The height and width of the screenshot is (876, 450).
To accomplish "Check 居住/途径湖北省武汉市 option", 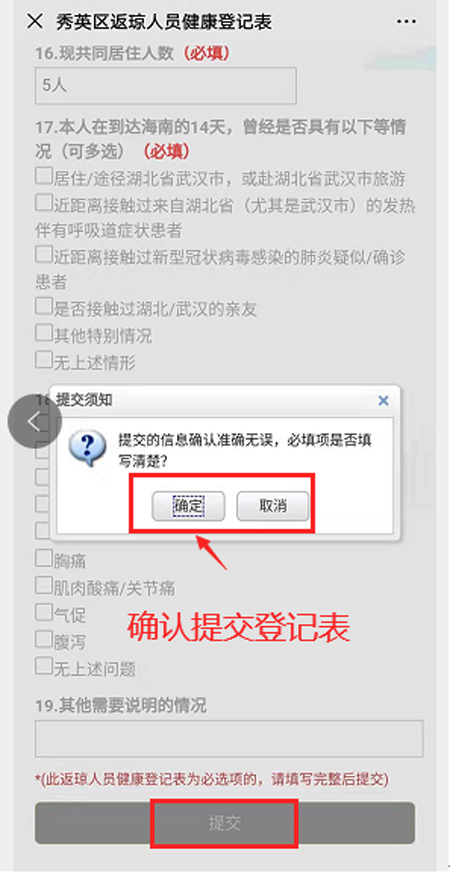I will [44, 176].
